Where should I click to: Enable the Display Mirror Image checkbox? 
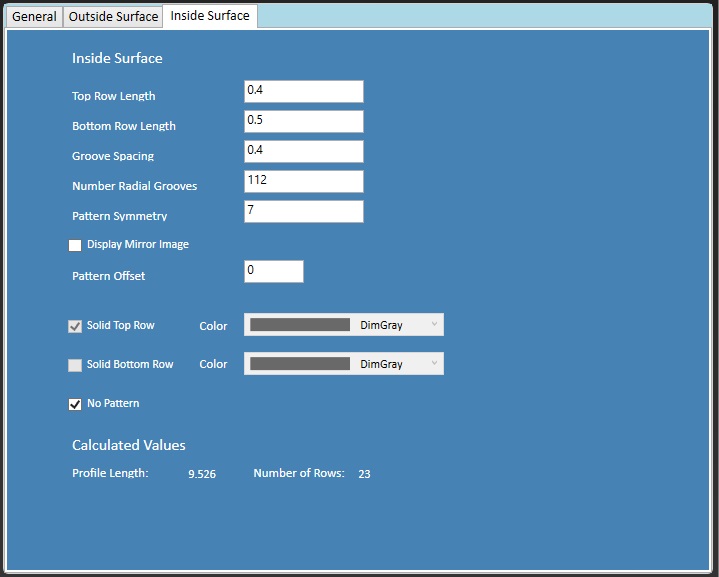75,245
